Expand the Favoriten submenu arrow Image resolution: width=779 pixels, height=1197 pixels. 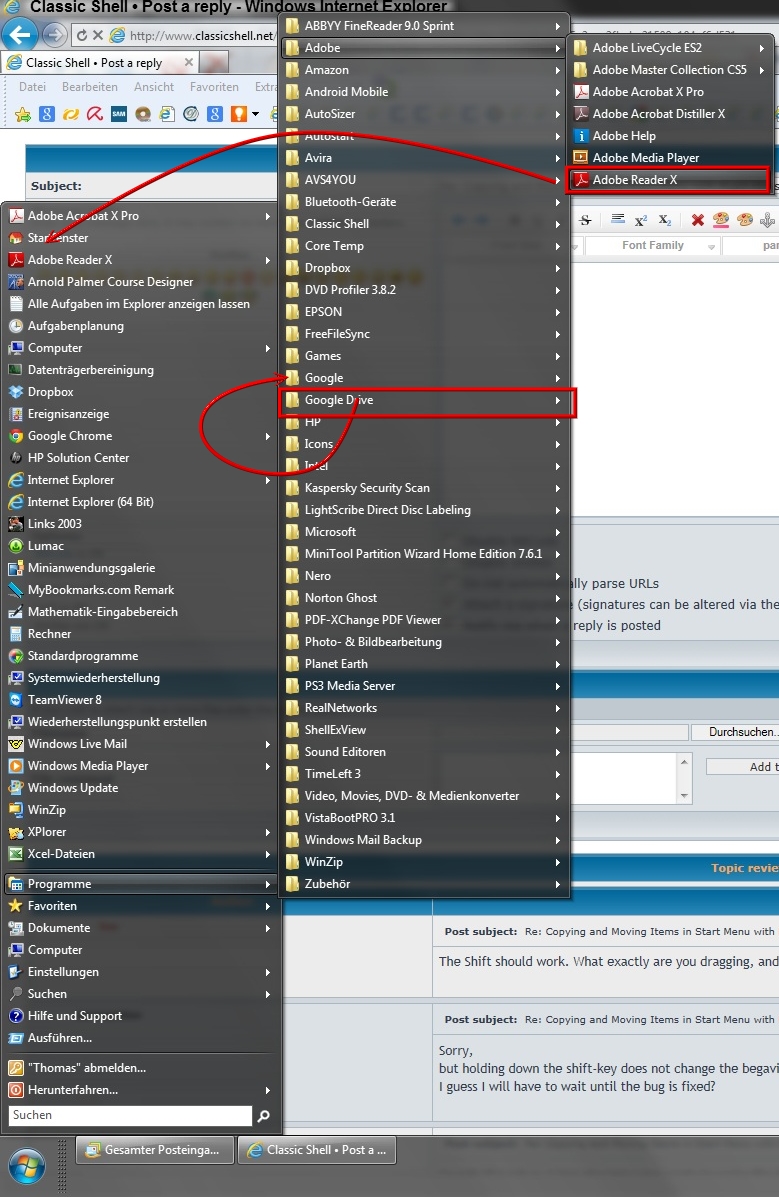(x=267, y=906)
